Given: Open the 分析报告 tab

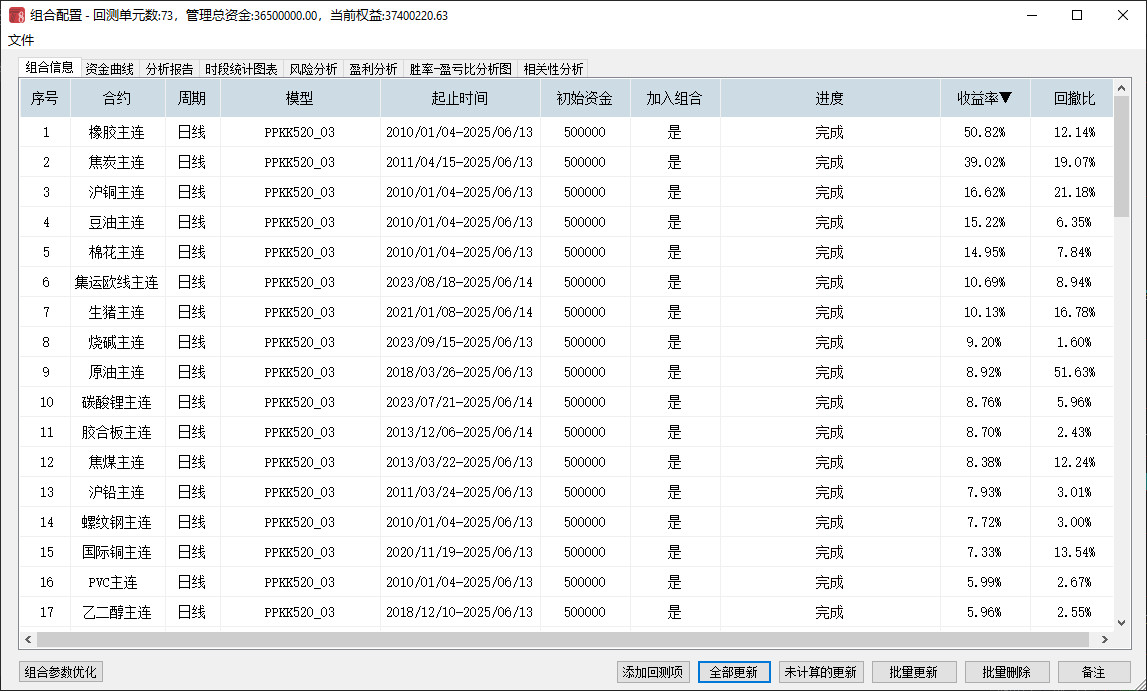Looking at the screenshot, I should (x=169, y=69).
